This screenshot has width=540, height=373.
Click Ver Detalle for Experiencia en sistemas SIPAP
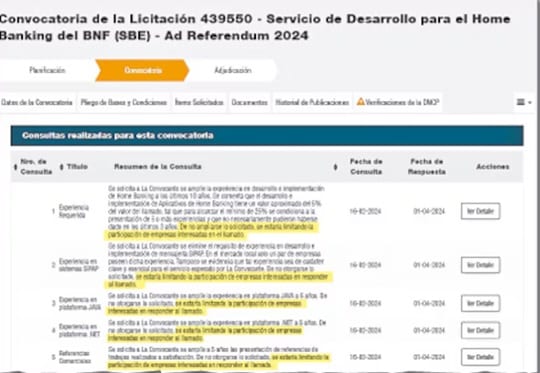tap(480, 265)
